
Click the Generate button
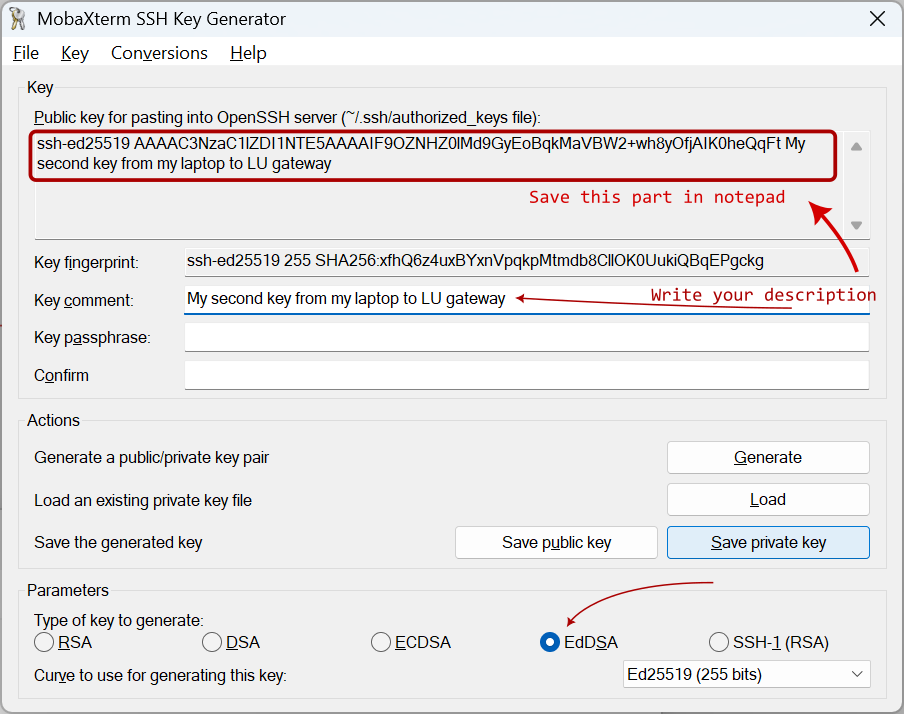pos(768,457)
